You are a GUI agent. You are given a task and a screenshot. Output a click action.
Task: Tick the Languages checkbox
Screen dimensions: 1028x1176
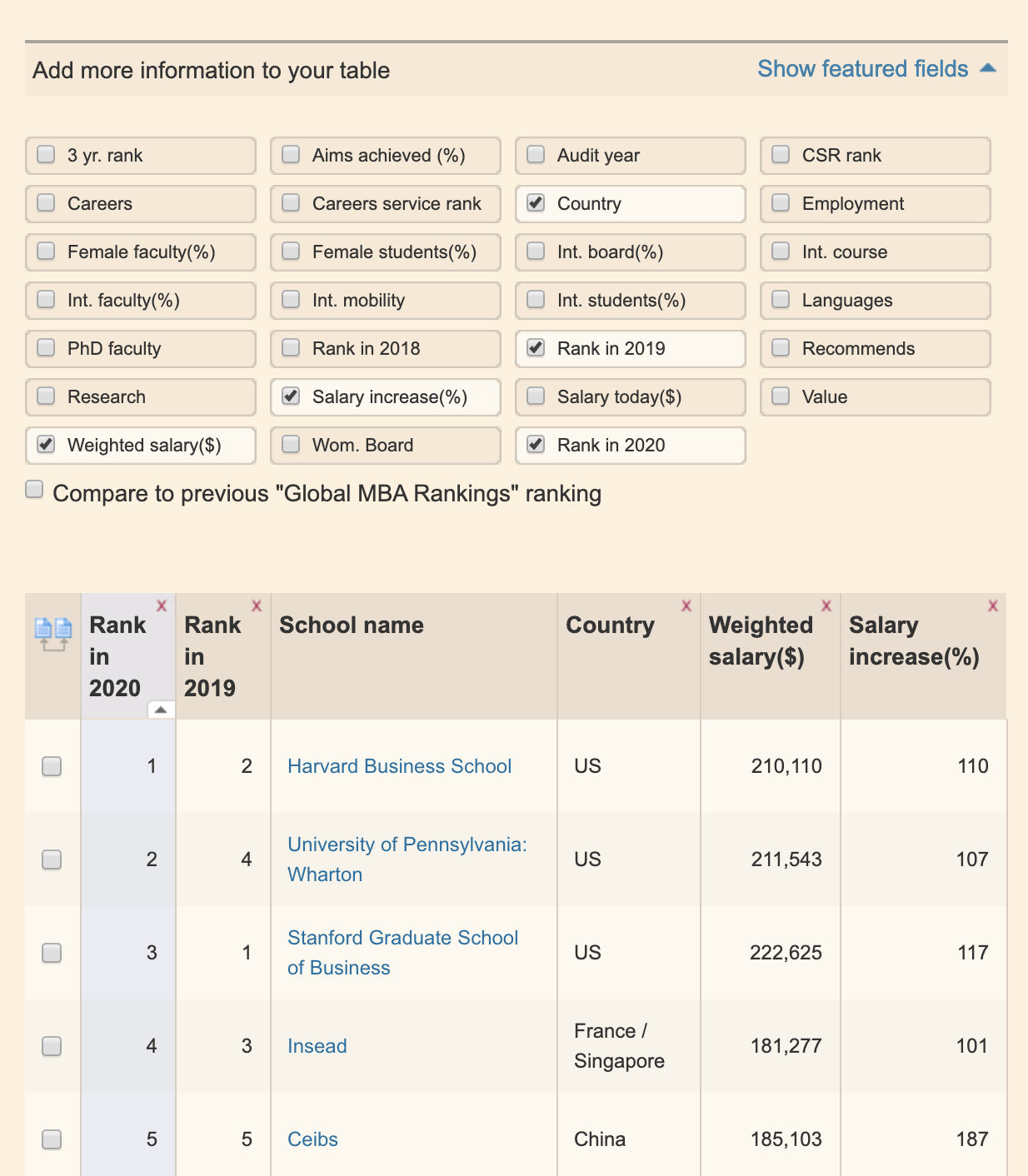tap(781, 300)
